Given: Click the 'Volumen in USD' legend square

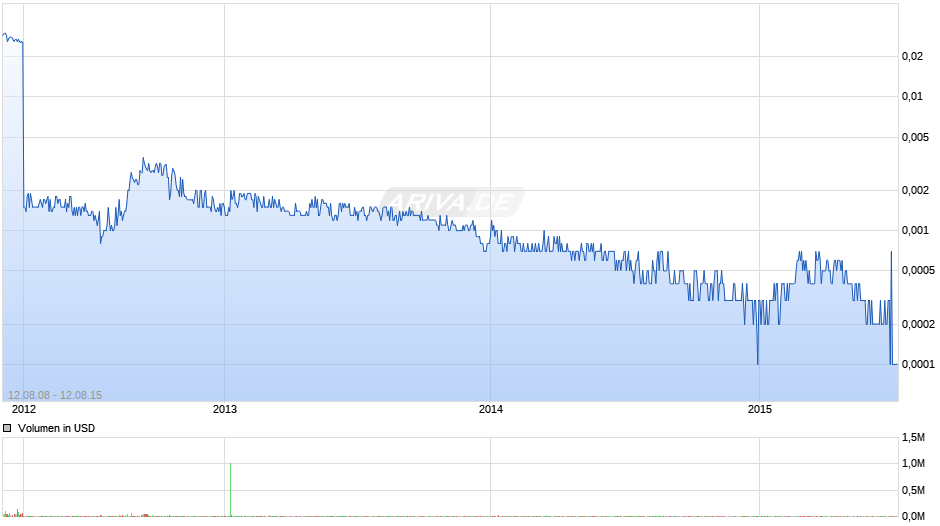Looking at the screenshot, I should (x=7, y=428).
